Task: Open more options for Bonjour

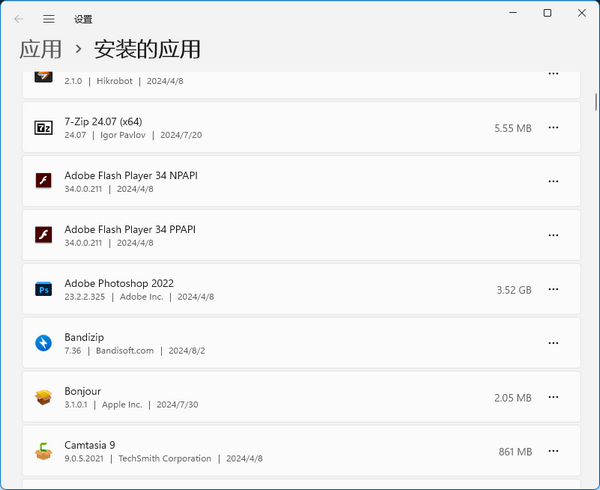Action: coord(553,397)
